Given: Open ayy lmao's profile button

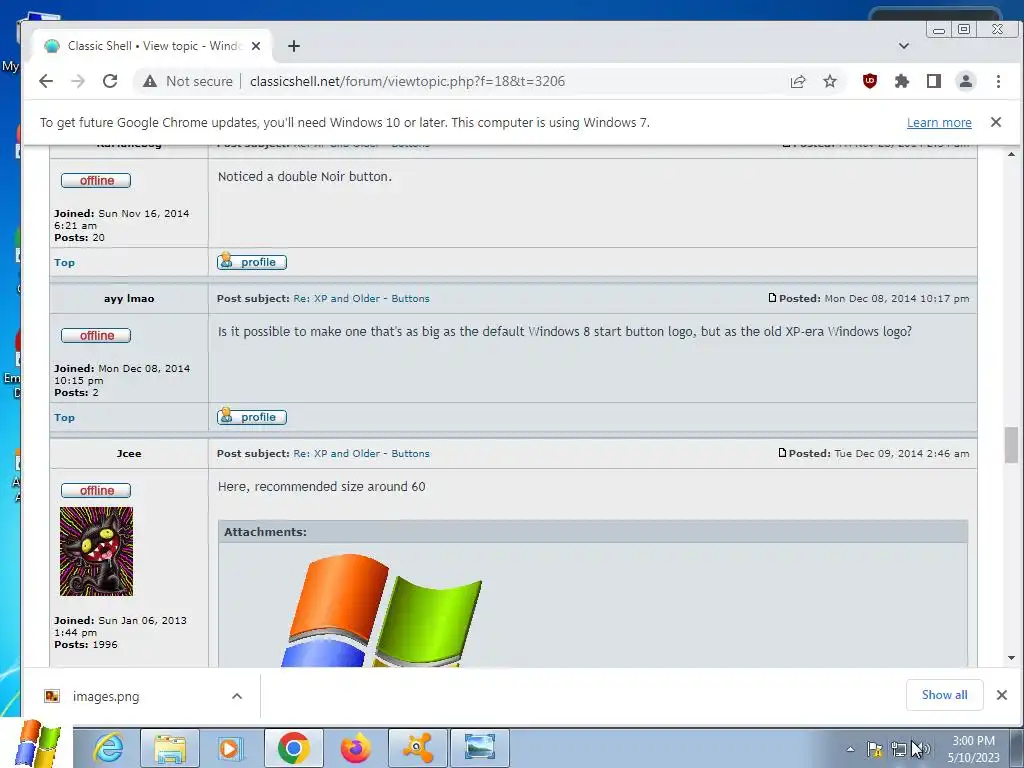Looking at the screenshot, I should 252,417.
